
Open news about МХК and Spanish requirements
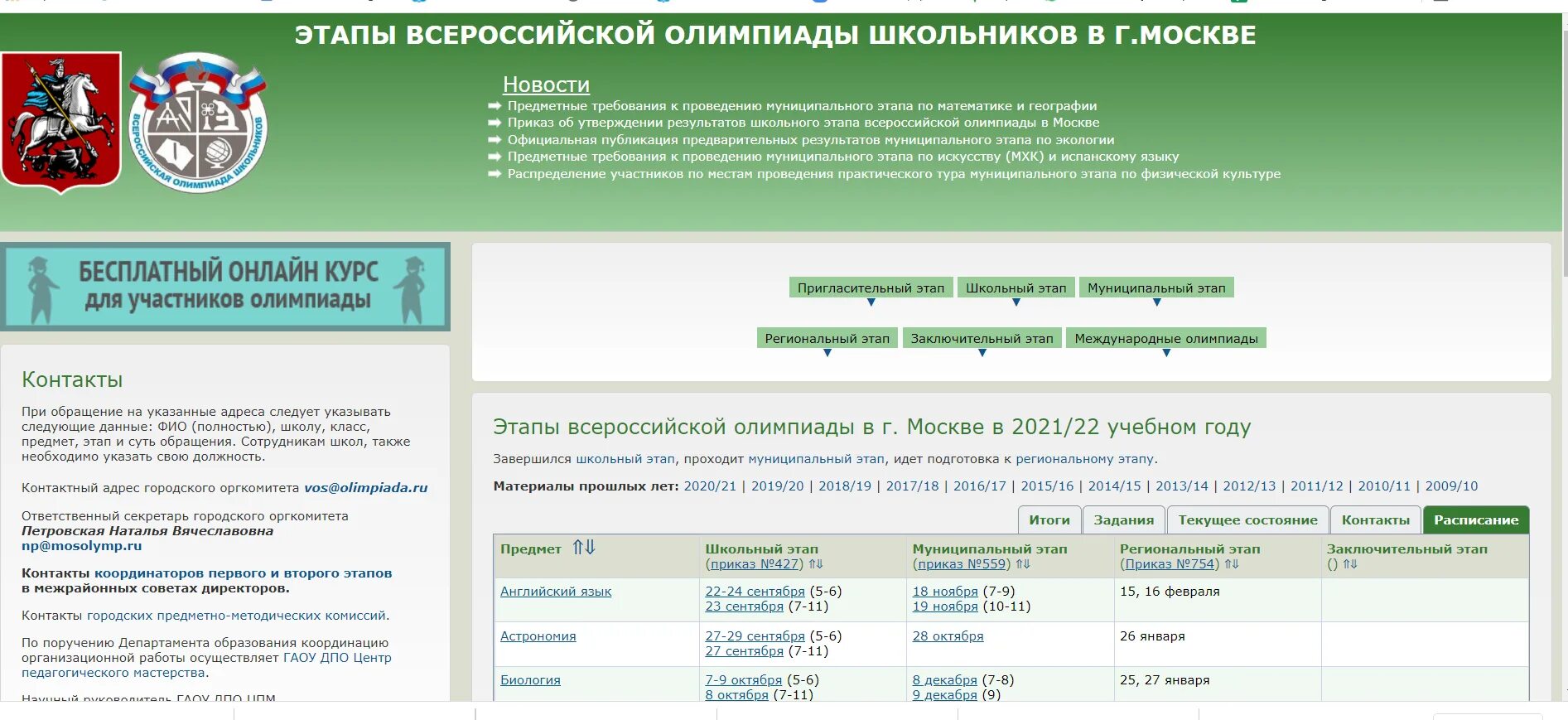pos(843,157)
